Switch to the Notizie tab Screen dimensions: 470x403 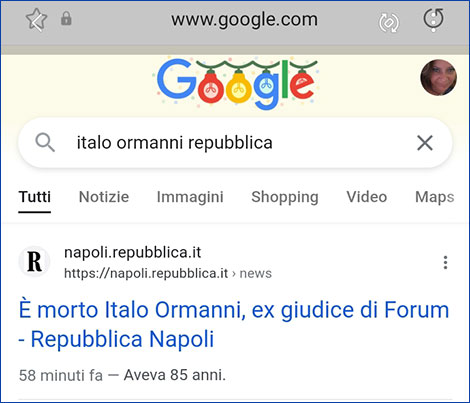click(x=104, y=197)
